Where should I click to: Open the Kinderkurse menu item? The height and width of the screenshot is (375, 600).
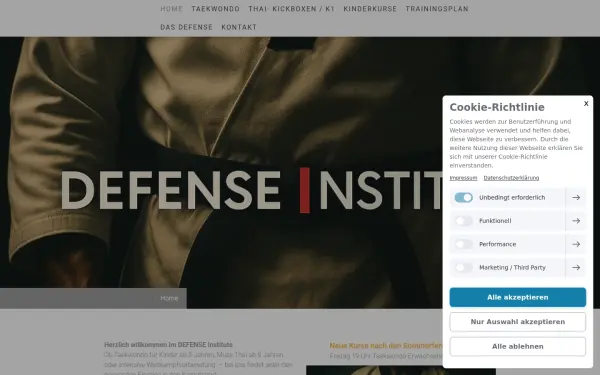coord(370,9)
